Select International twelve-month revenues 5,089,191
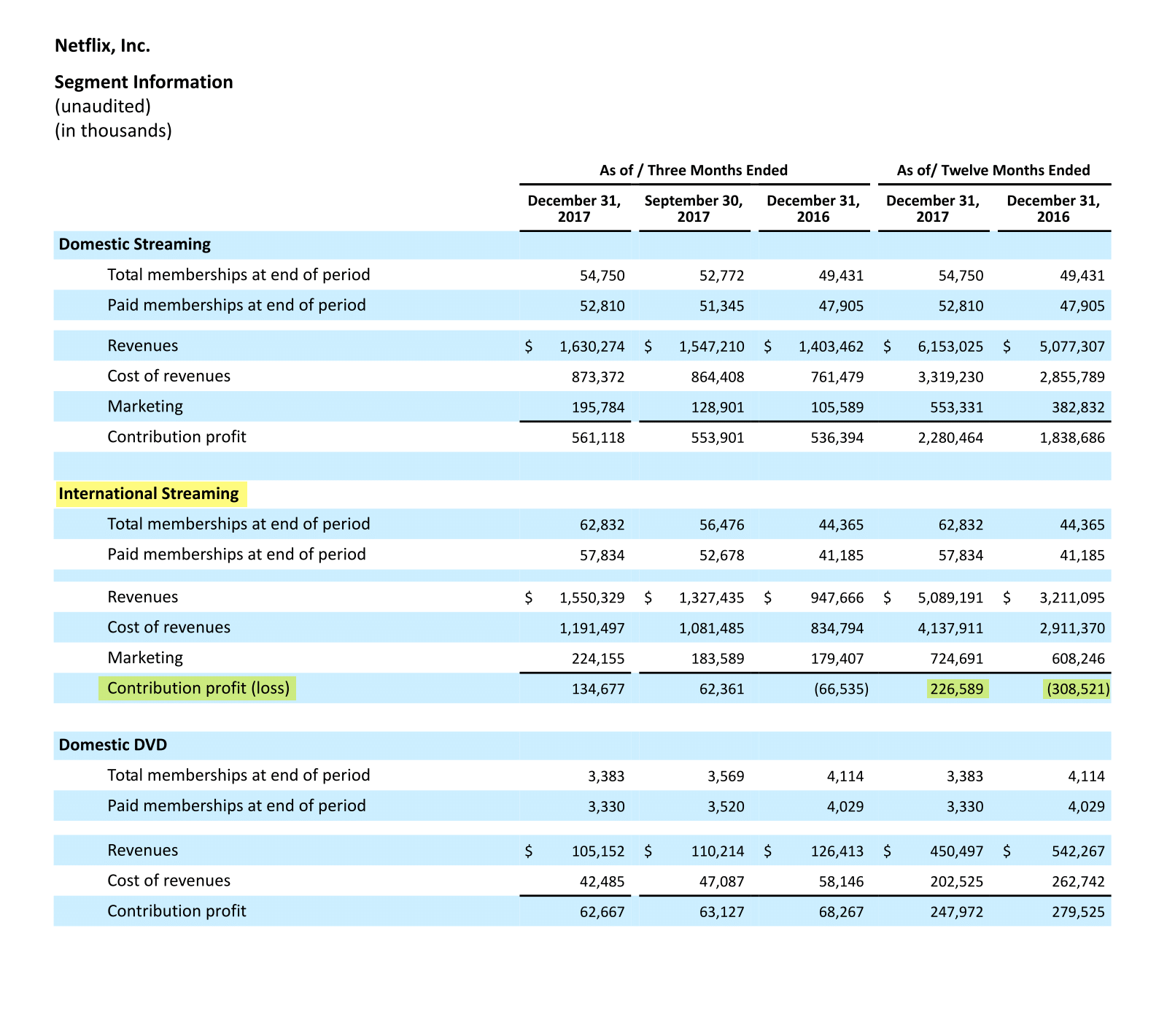Screen dimensions: 1167x1036 [950, 598]
